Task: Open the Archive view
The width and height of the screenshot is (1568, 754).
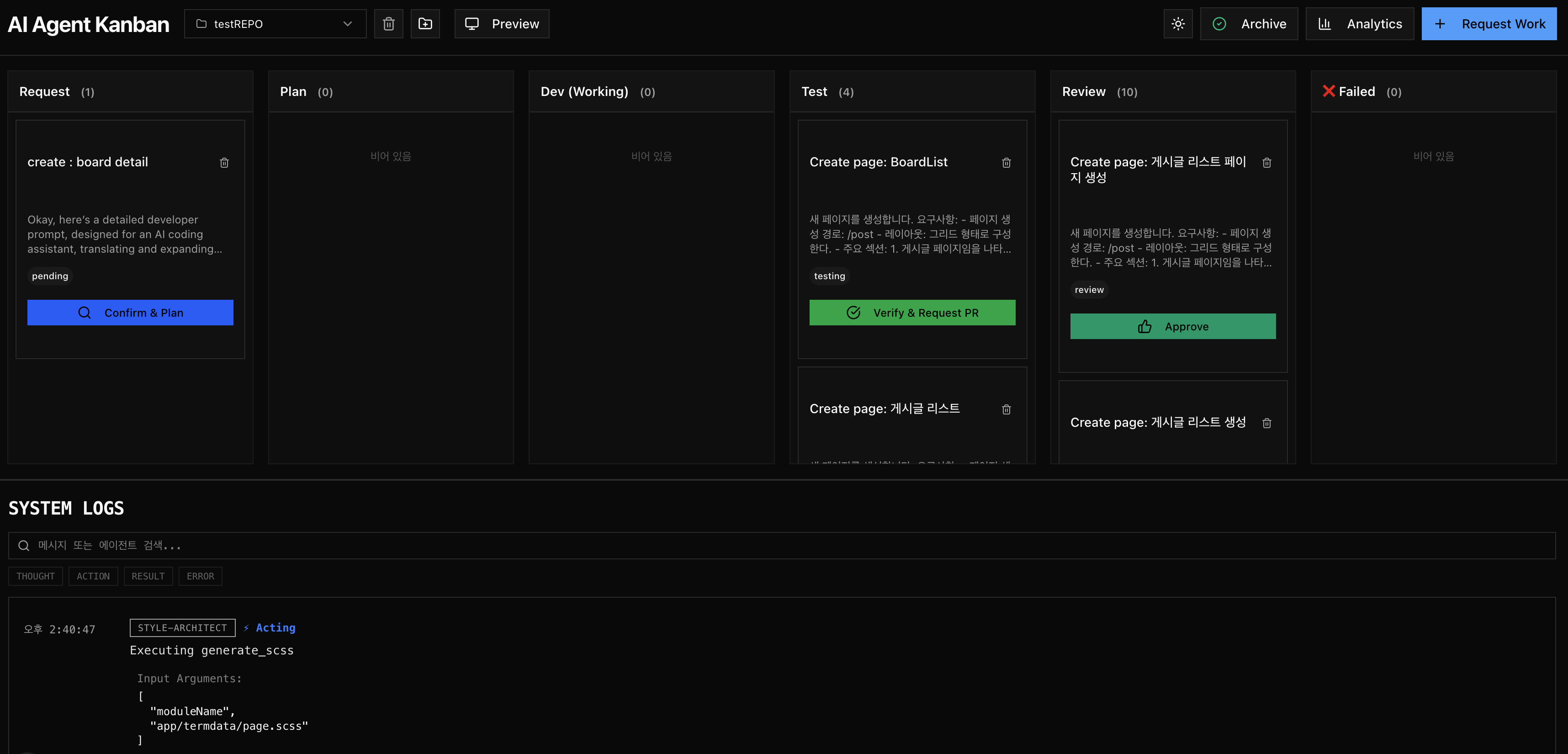Action: 1249,24
